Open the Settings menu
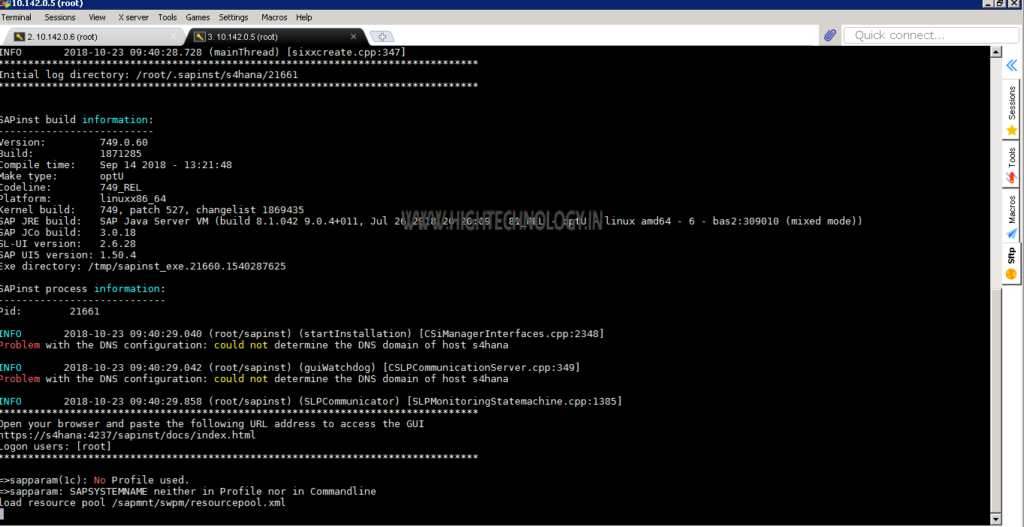Viewport: 1024px width, 527px height. (x=233, y=17)
